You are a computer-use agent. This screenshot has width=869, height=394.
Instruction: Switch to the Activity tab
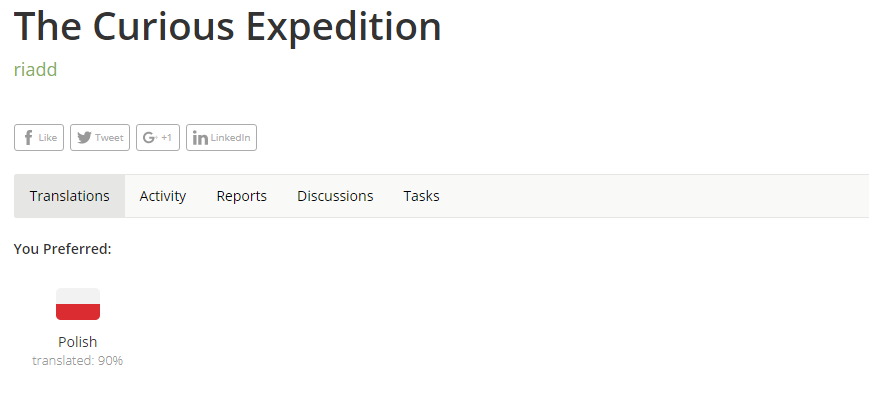163,196
